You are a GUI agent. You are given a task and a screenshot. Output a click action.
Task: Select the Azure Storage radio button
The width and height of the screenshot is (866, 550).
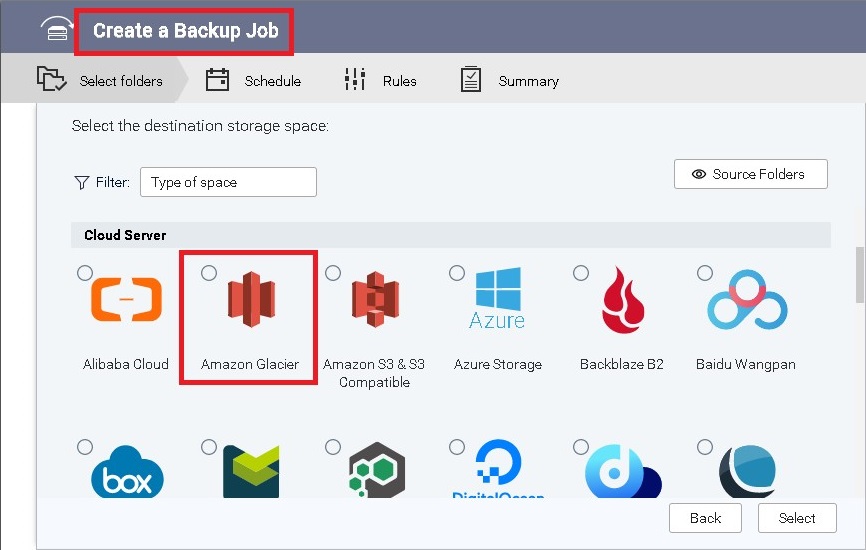click(x=457, y=273)
